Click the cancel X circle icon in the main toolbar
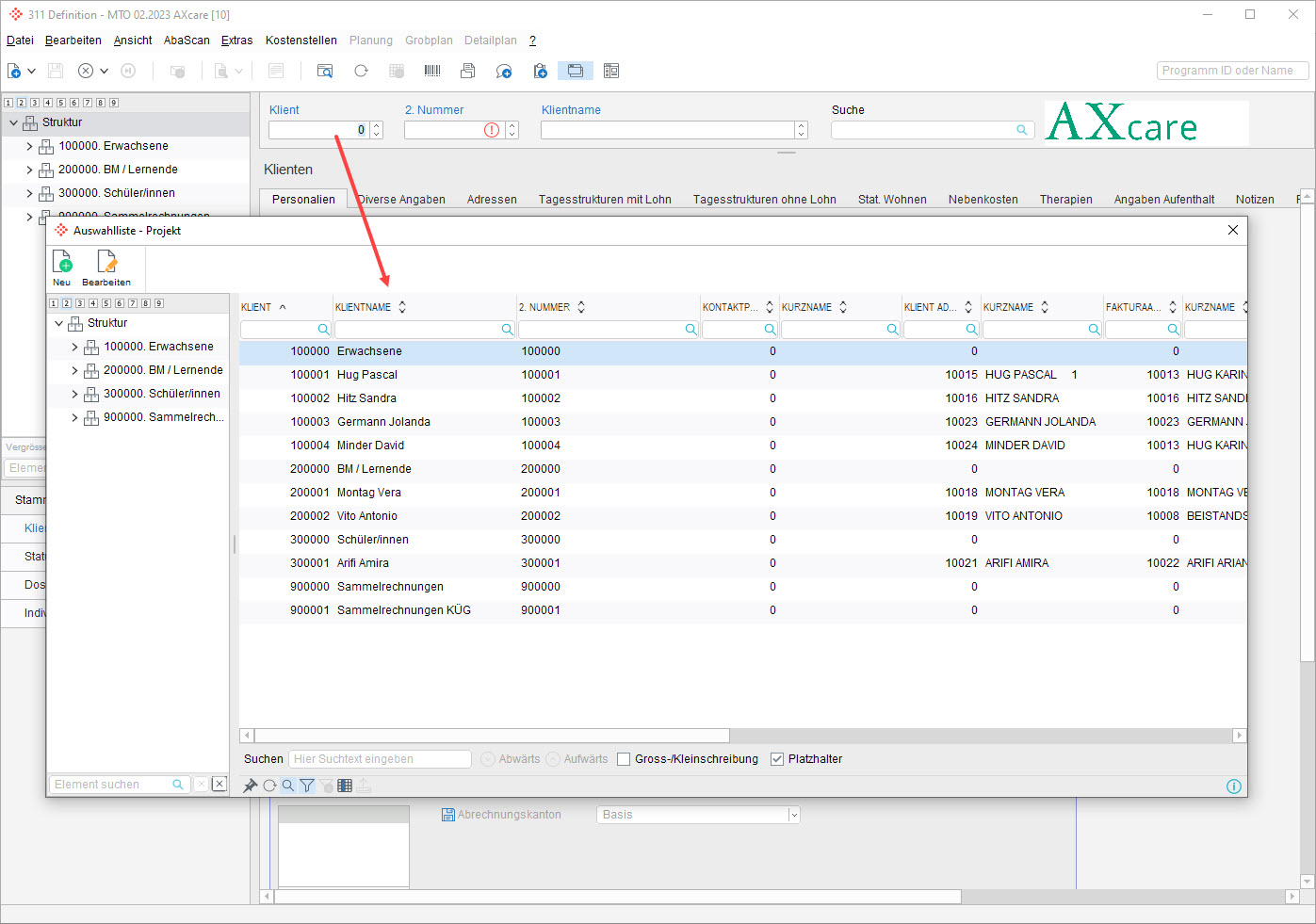Screen dimensions: 1316x924 [x=86, y=71]
